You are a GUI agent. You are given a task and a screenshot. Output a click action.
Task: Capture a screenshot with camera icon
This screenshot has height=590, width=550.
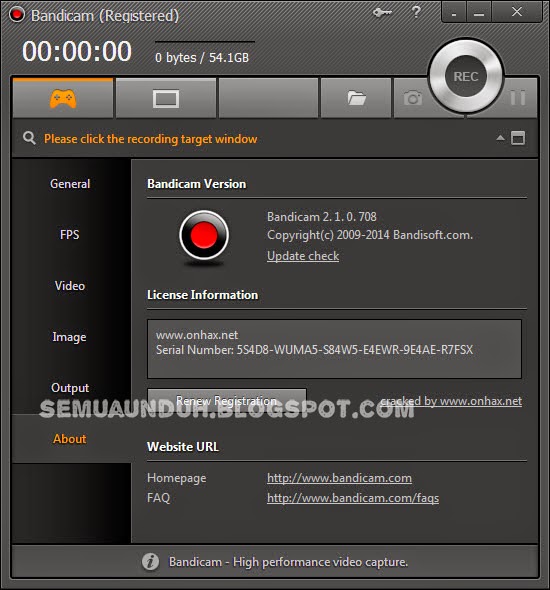click(413, 98)
